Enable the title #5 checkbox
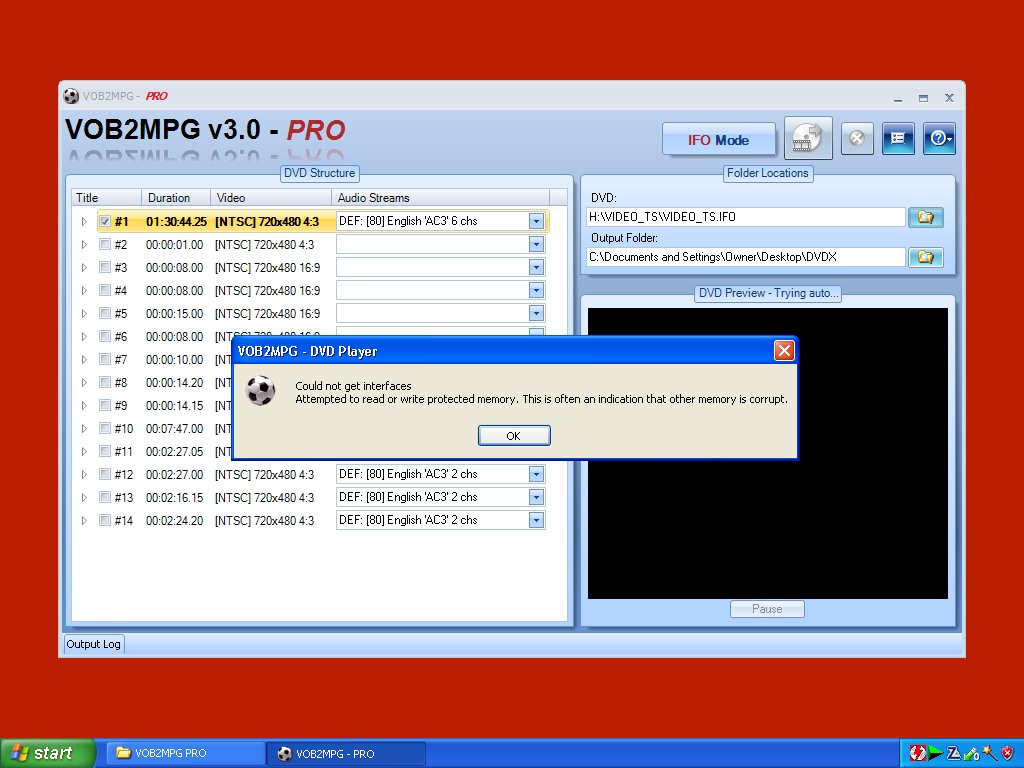Screen dimensions: 1024x768 point(104,313)
